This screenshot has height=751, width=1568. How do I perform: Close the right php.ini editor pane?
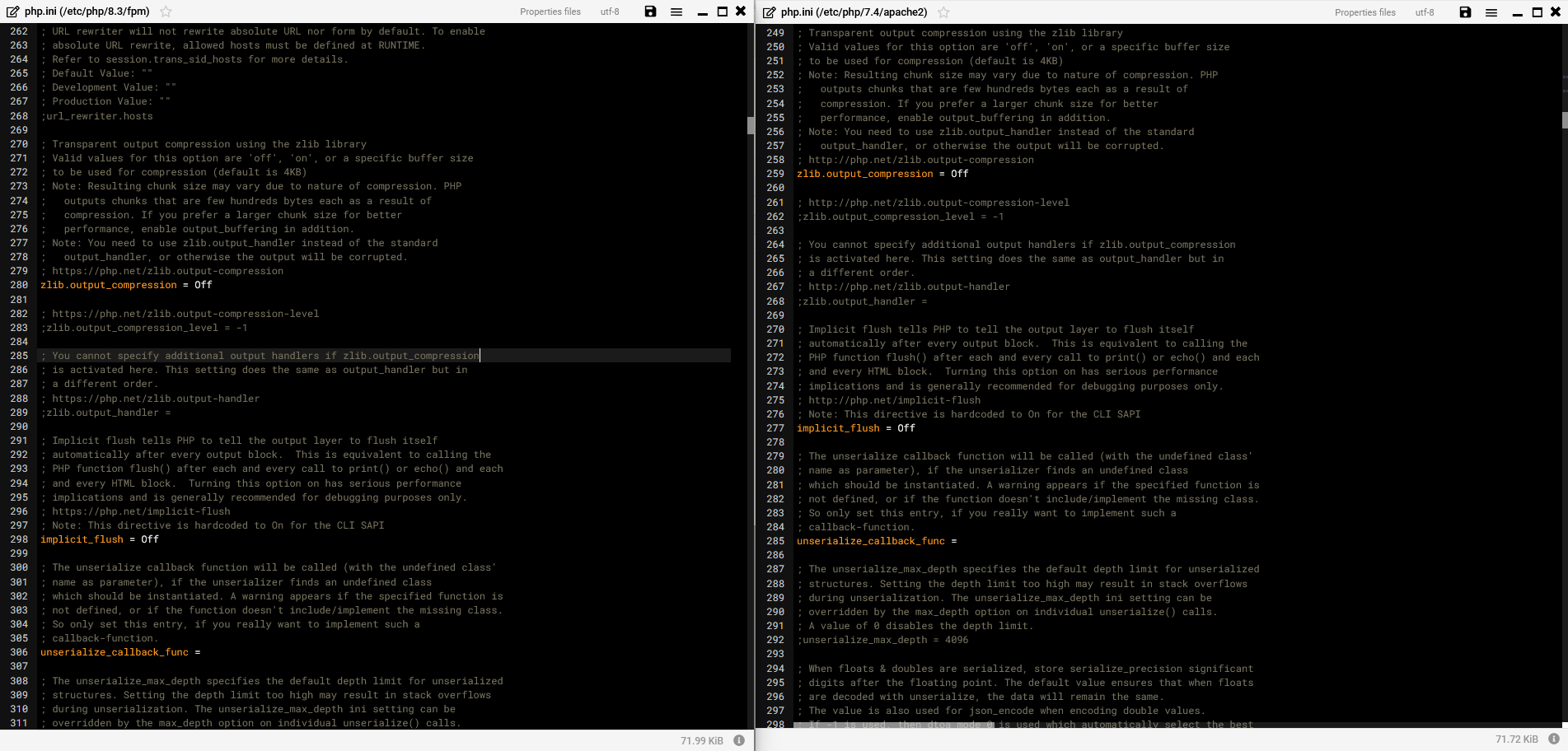coord(1556,12)
